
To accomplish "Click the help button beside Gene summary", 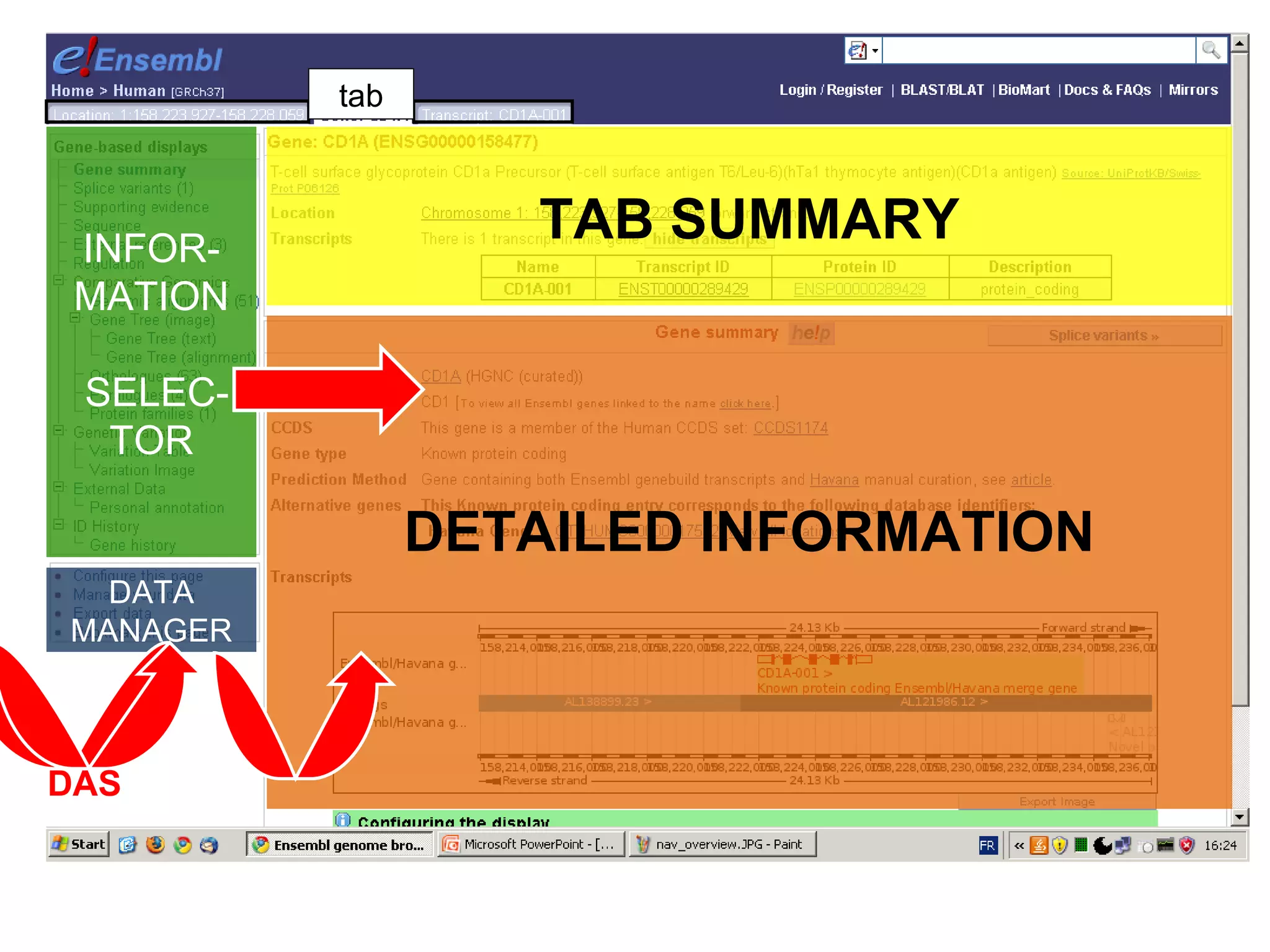I will point(811,333).
